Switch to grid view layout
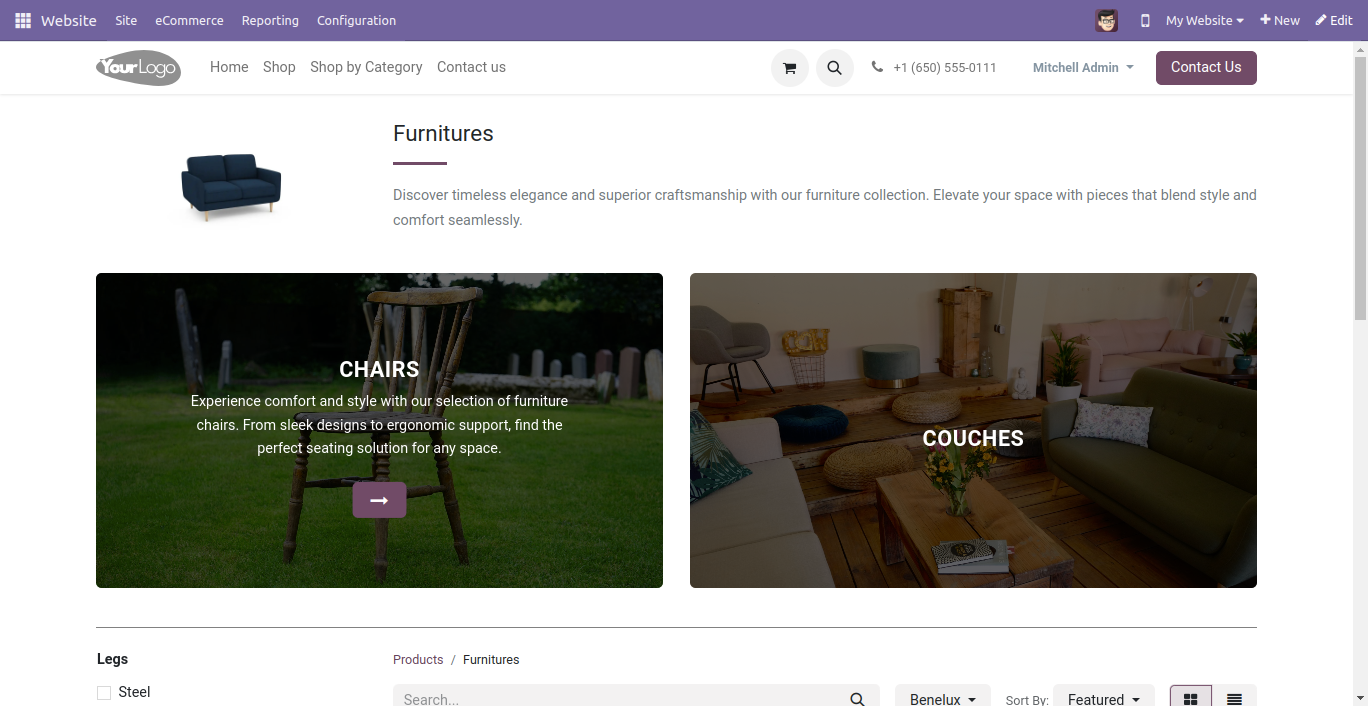Screen dimensions: 1368x706 1191,699
